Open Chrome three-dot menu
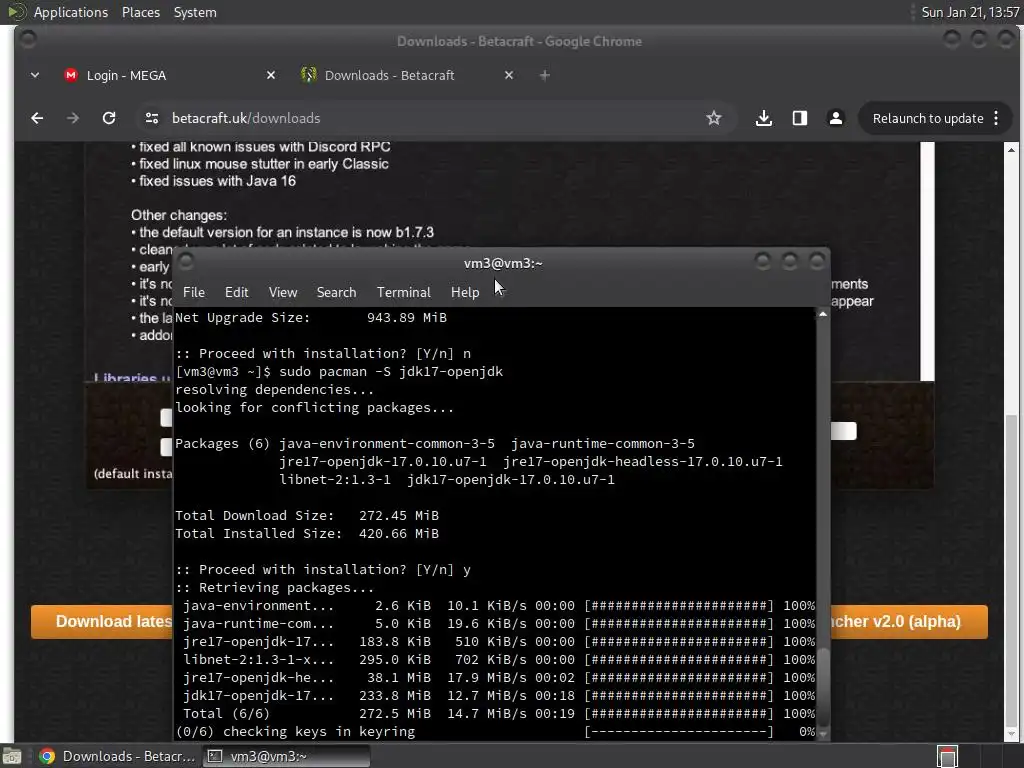 pyautogui.click(x=996, y=118)
